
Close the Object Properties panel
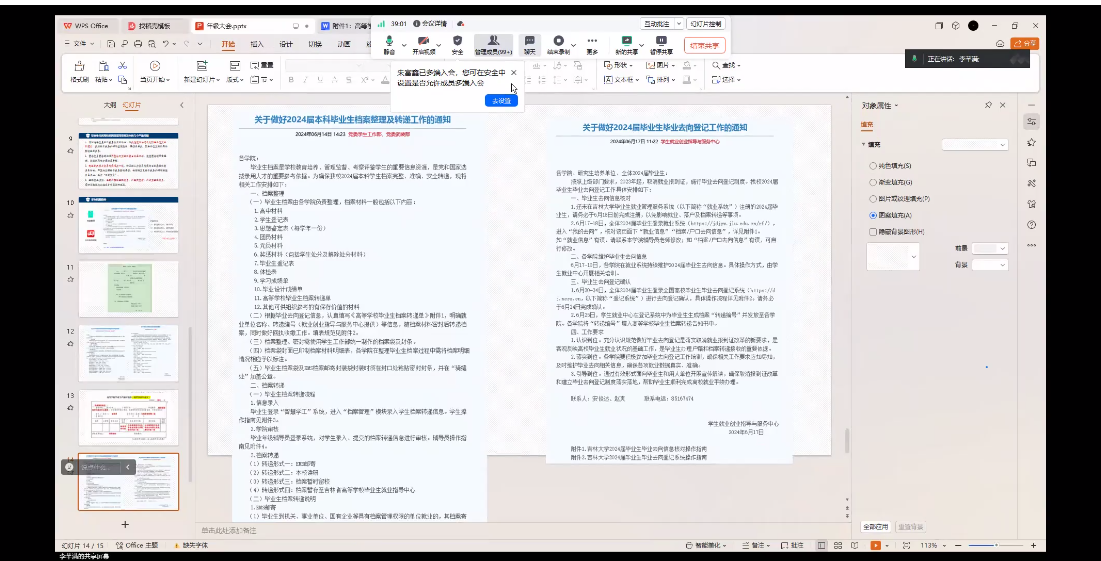[1004, 105]
